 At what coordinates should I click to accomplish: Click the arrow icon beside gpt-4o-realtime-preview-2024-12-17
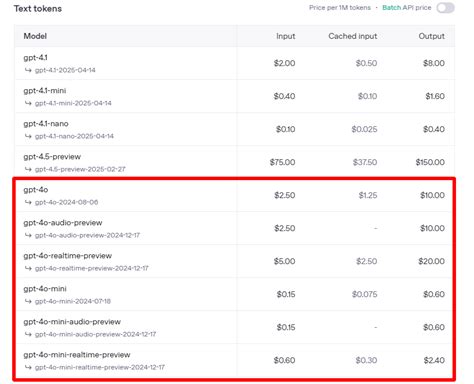(x=28, y=268)
